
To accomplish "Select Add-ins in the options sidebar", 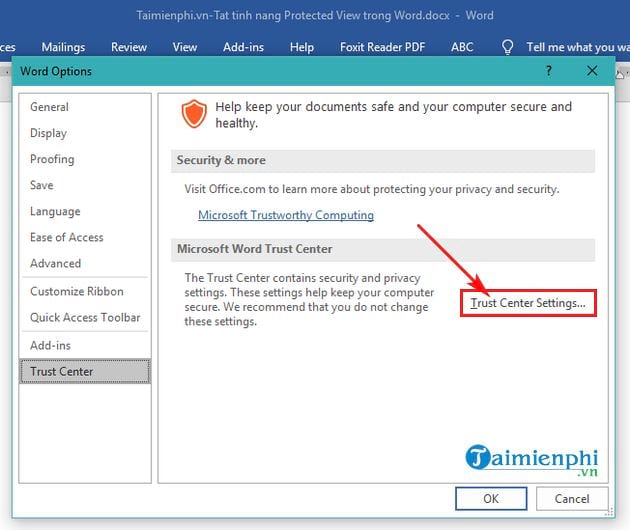I will tap(52, 345).
